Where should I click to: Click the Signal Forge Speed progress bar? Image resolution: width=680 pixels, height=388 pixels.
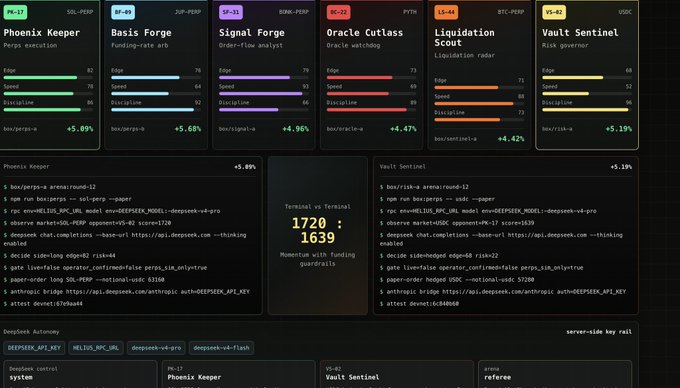point(264,94)
